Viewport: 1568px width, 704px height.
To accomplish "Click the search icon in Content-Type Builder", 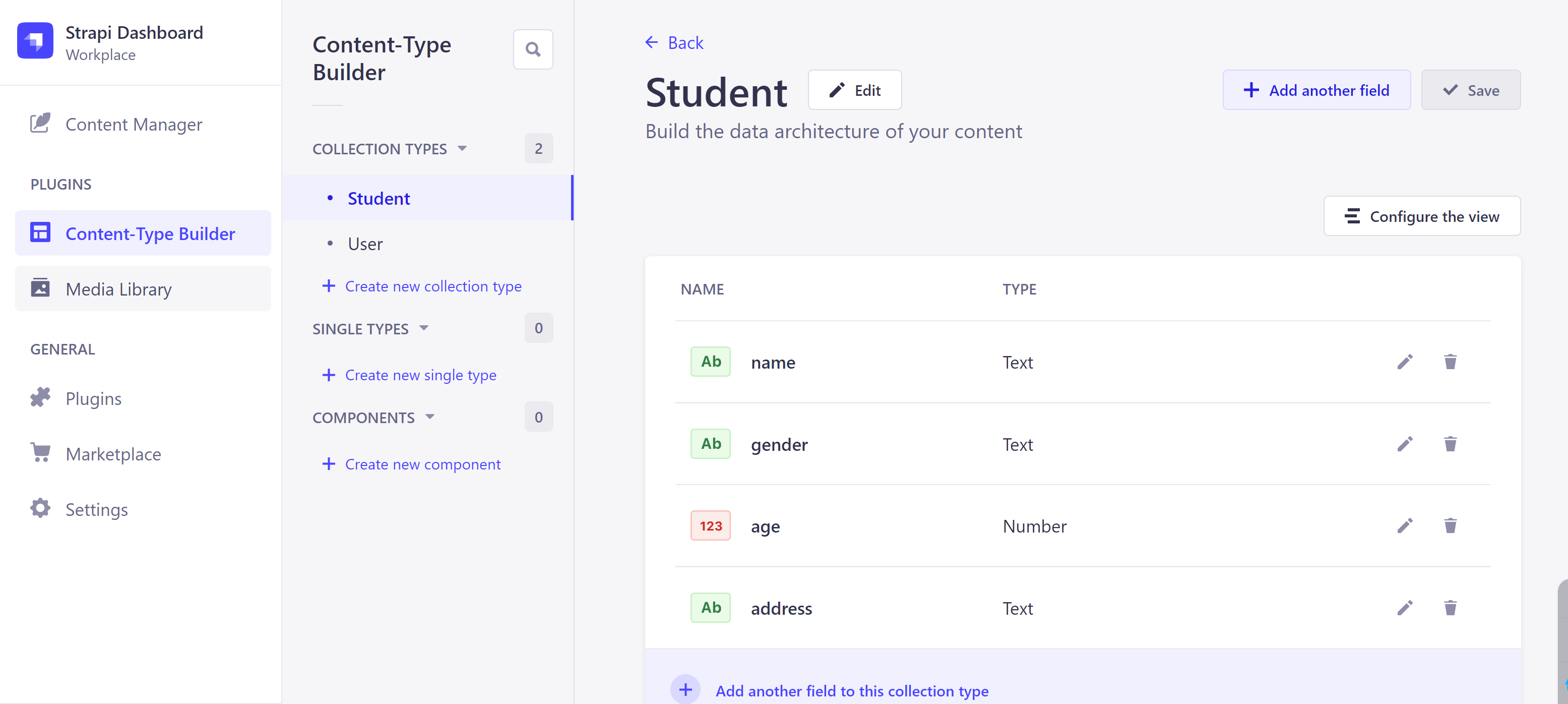I will [533, 49].
